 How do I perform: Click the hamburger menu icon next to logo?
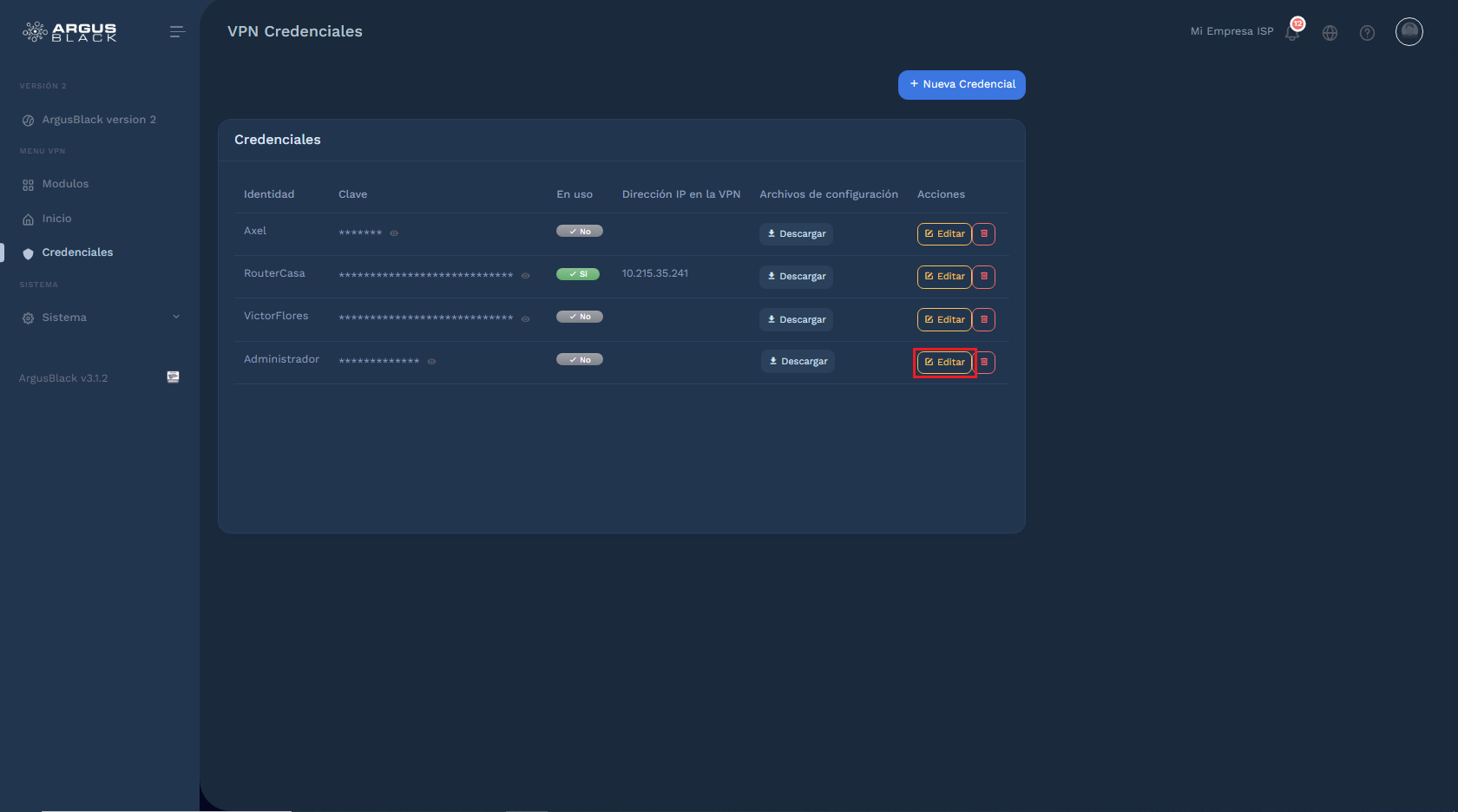[177, 31]
